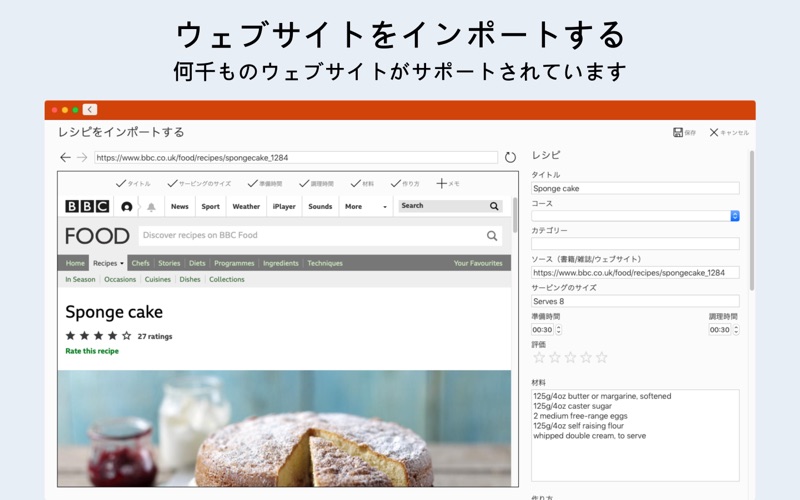Image resolution: width=800 pixels, height=500 pixels.
Task: Toggle the 準備時間 checkmark selector
Action: coord(265,184)
